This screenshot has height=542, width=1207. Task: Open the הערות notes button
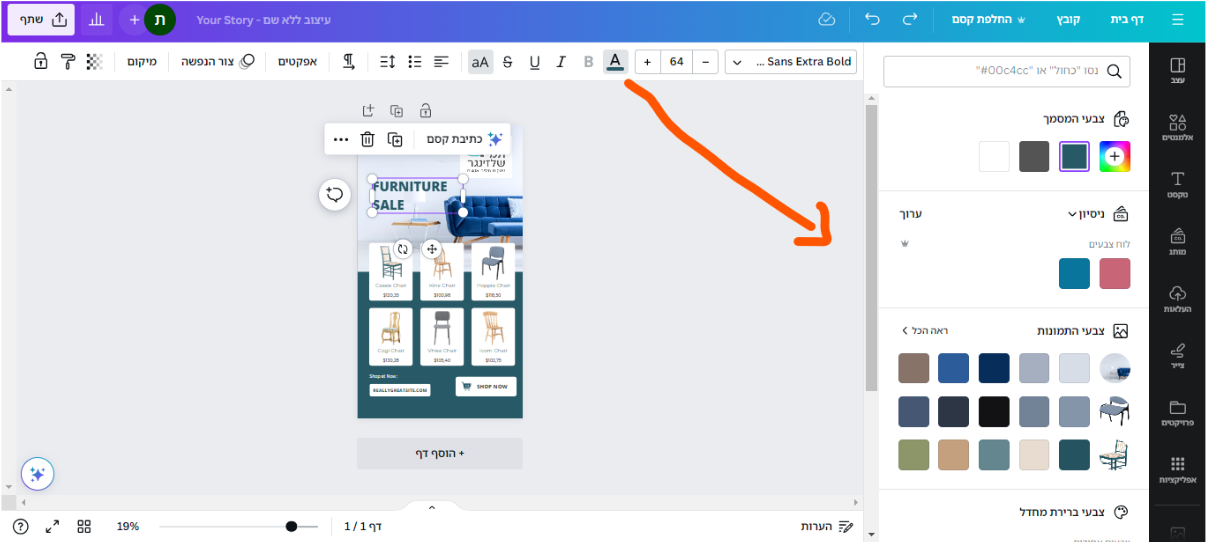click(x=827, y=526)
